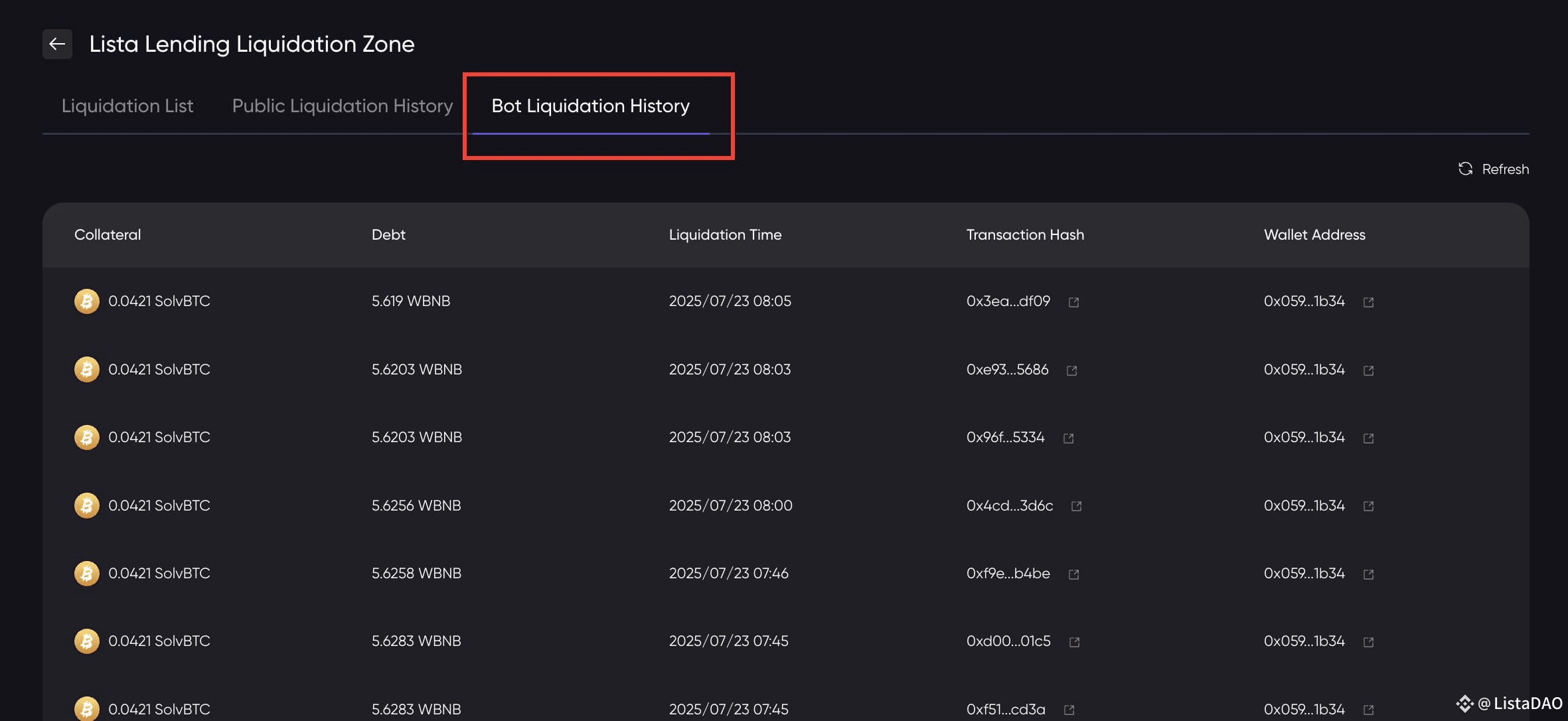
Task: Open external link for hash 0x3ea...df09
Action: pos(1073,302)
